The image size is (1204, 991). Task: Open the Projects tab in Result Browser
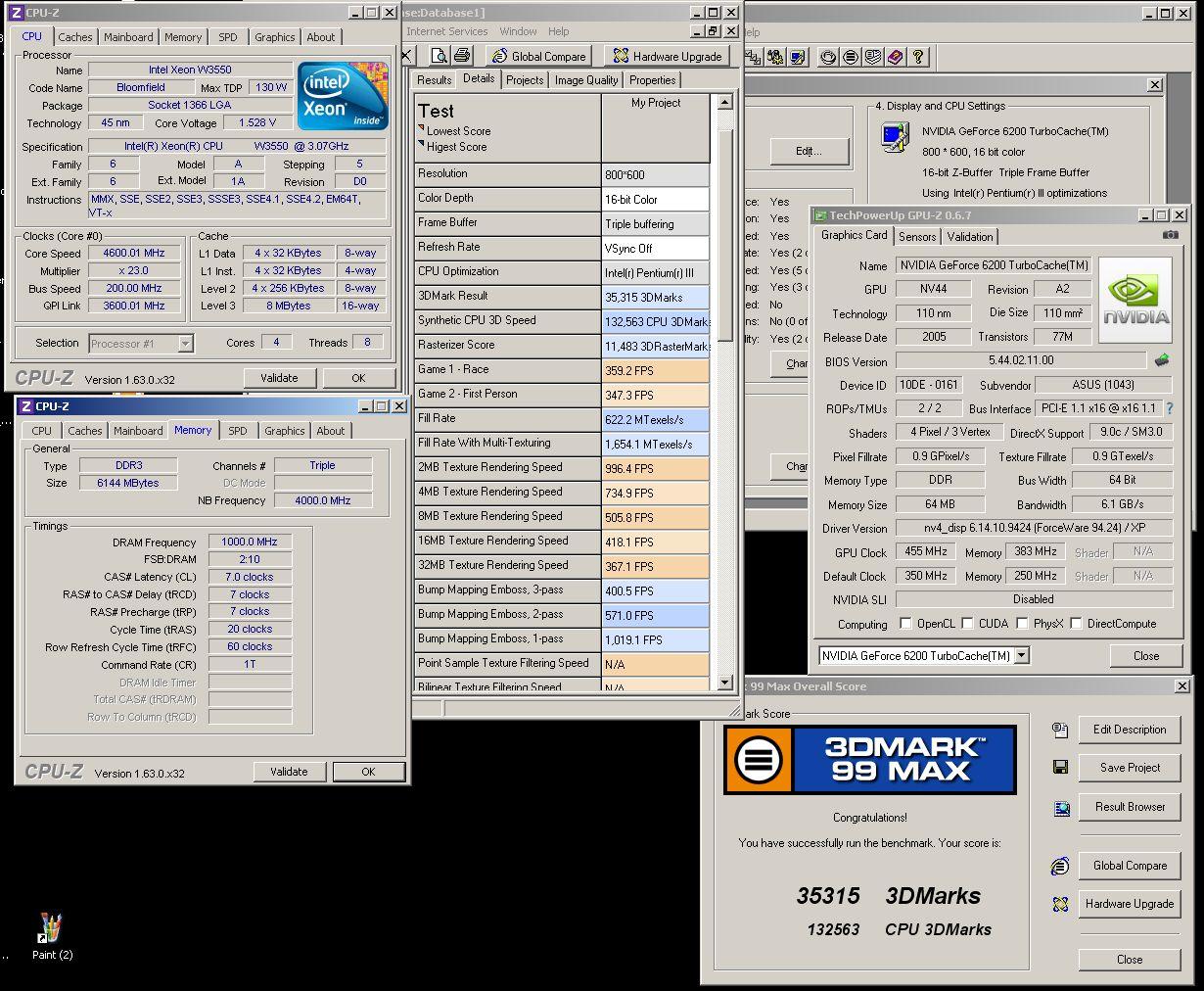point(525,80)
